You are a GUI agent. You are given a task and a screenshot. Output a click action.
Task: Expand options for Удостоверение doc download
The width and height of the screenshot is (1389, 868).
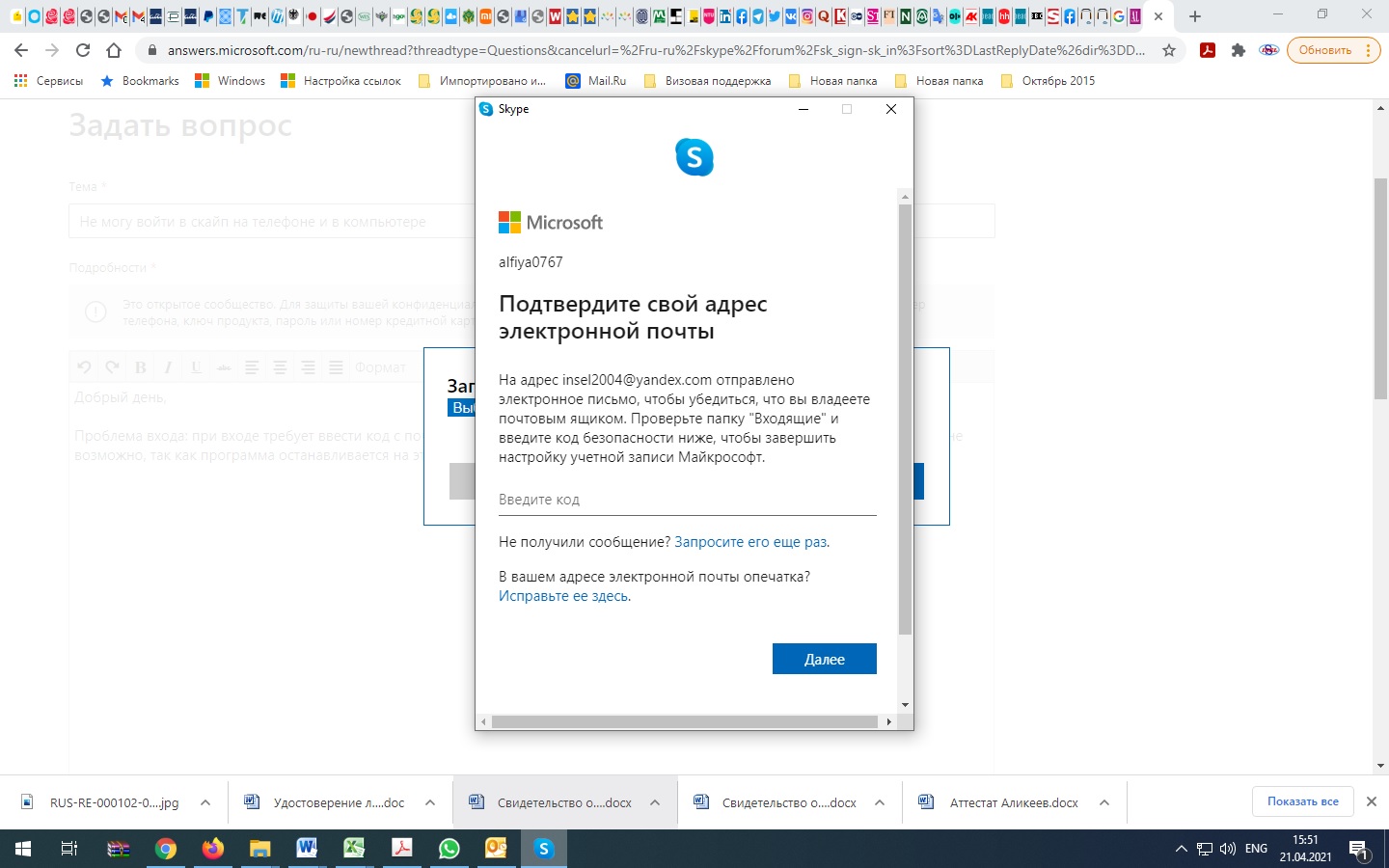click(x=430, y=802)
